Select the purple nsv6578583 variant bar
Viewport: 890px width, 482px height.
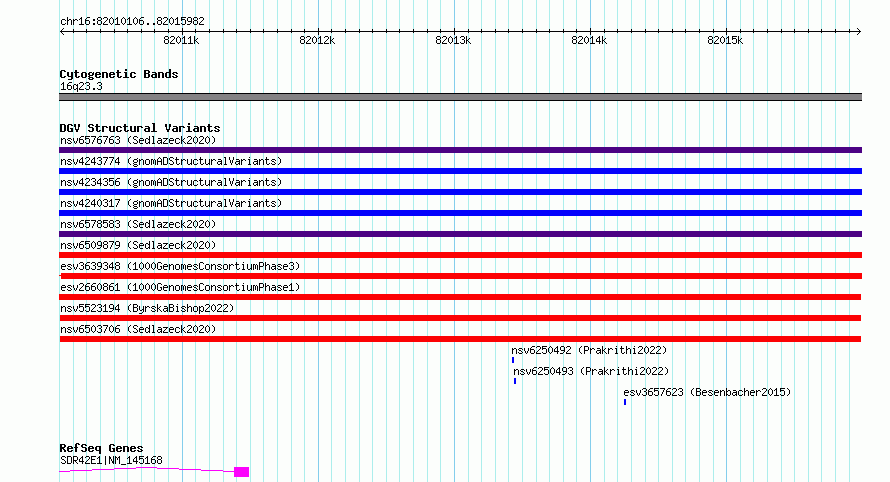click(460, 234)
